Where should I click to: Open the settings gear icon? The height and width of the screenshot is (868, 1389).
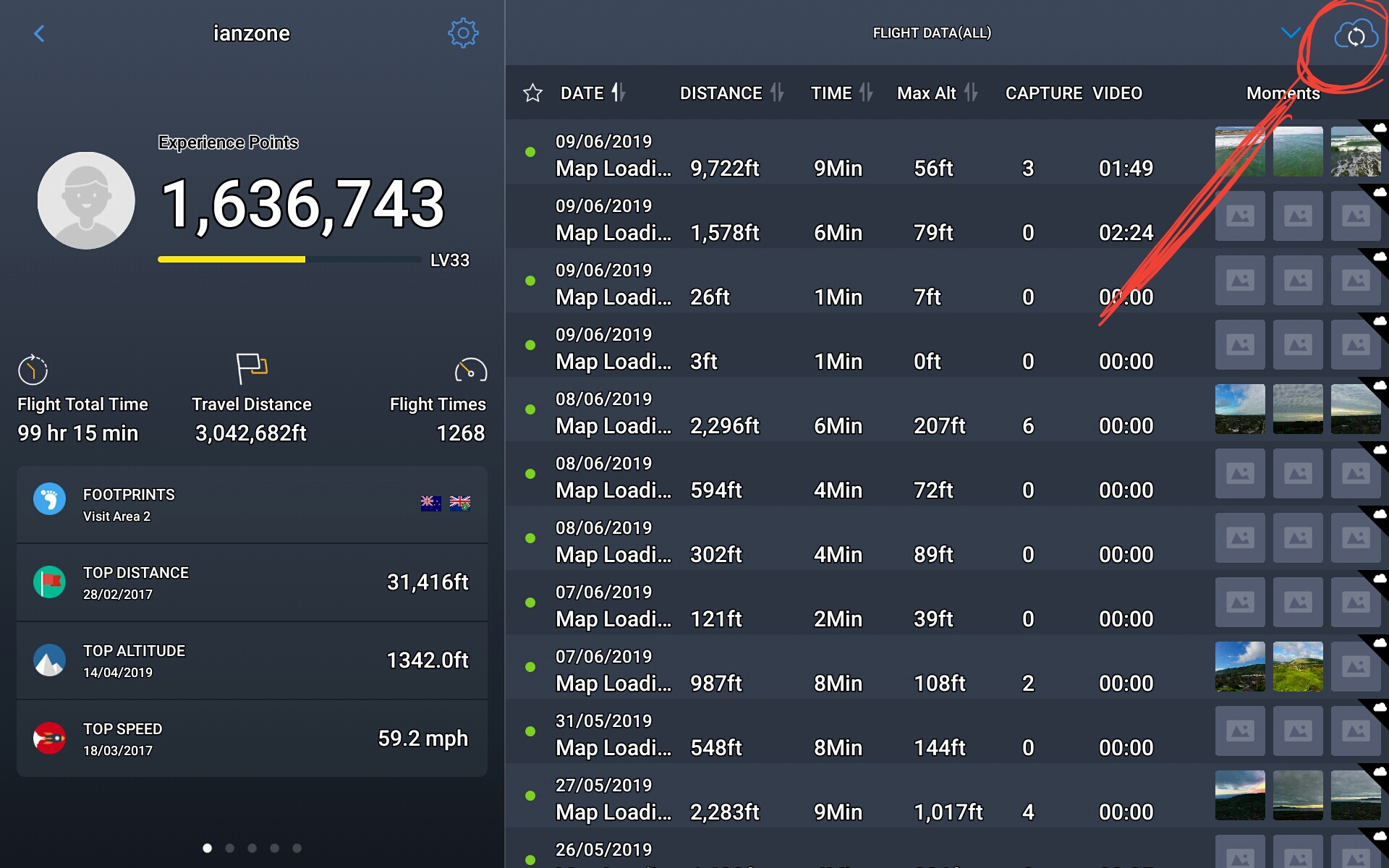(463, 33)
